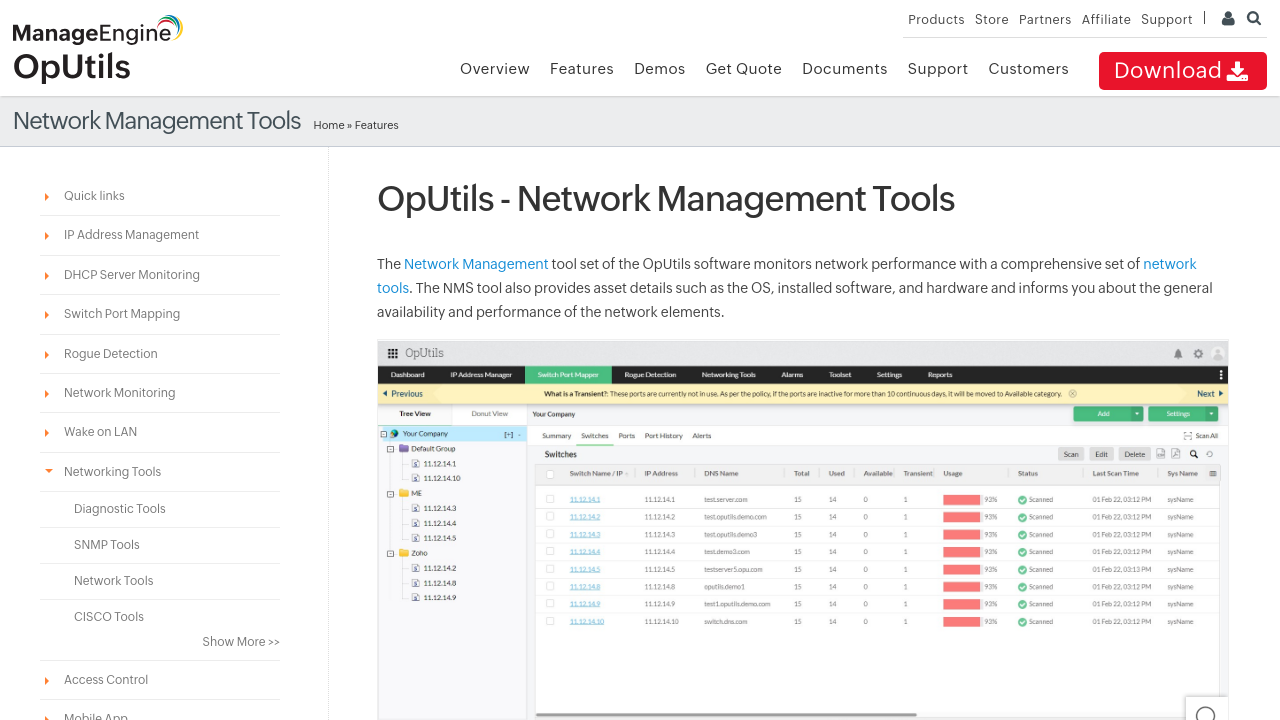
Task: Click Show More under Networking Tools
Action: tap(240, 642)
